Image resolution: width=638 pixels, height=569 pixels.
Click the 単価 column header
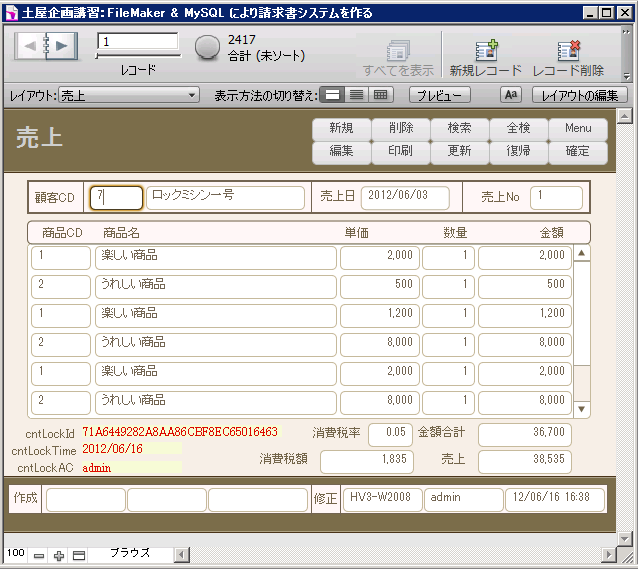[356, 233]
